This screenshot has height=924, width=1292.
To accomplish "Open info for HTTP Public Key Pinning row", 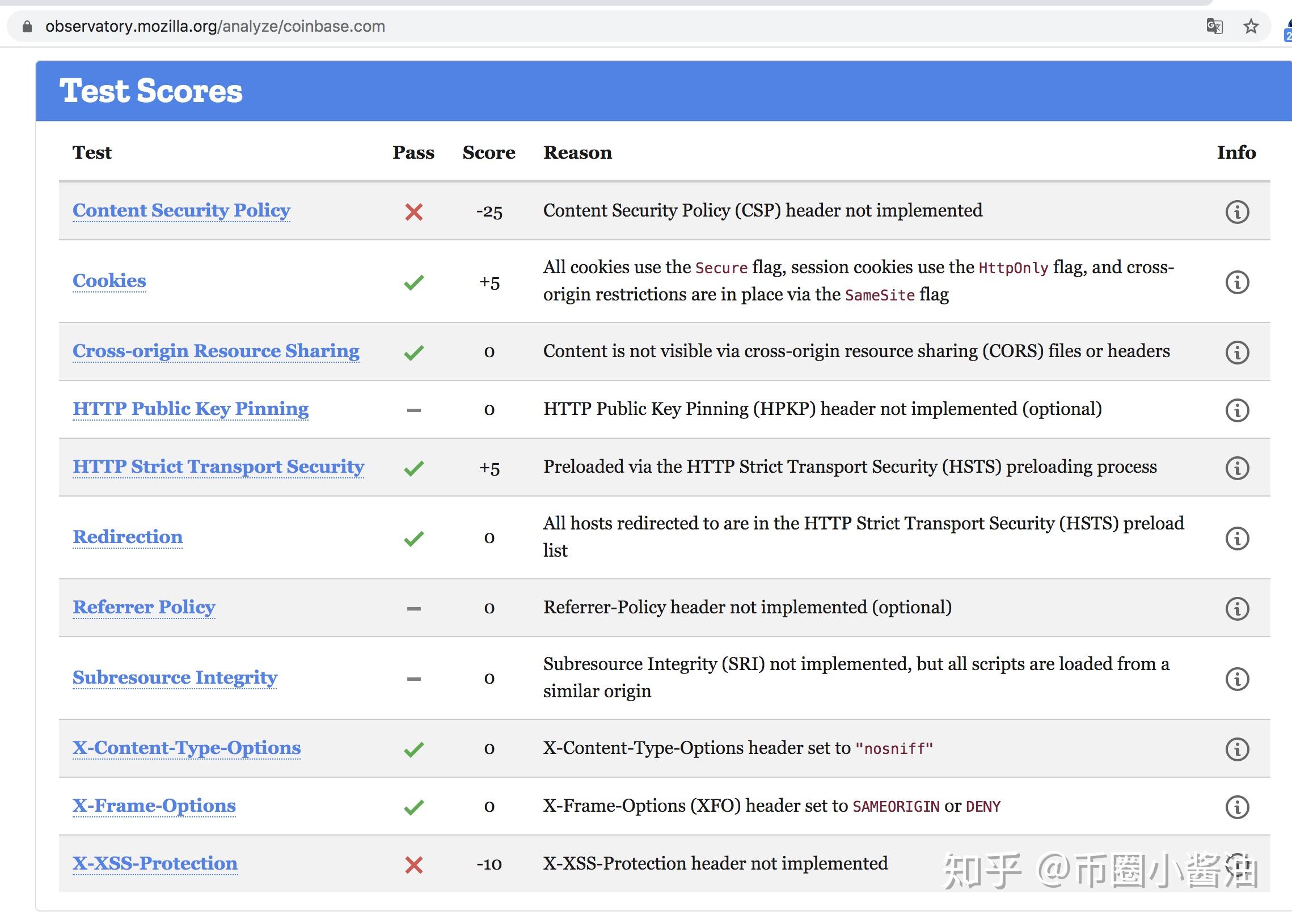I will [x=1237, y=410].
